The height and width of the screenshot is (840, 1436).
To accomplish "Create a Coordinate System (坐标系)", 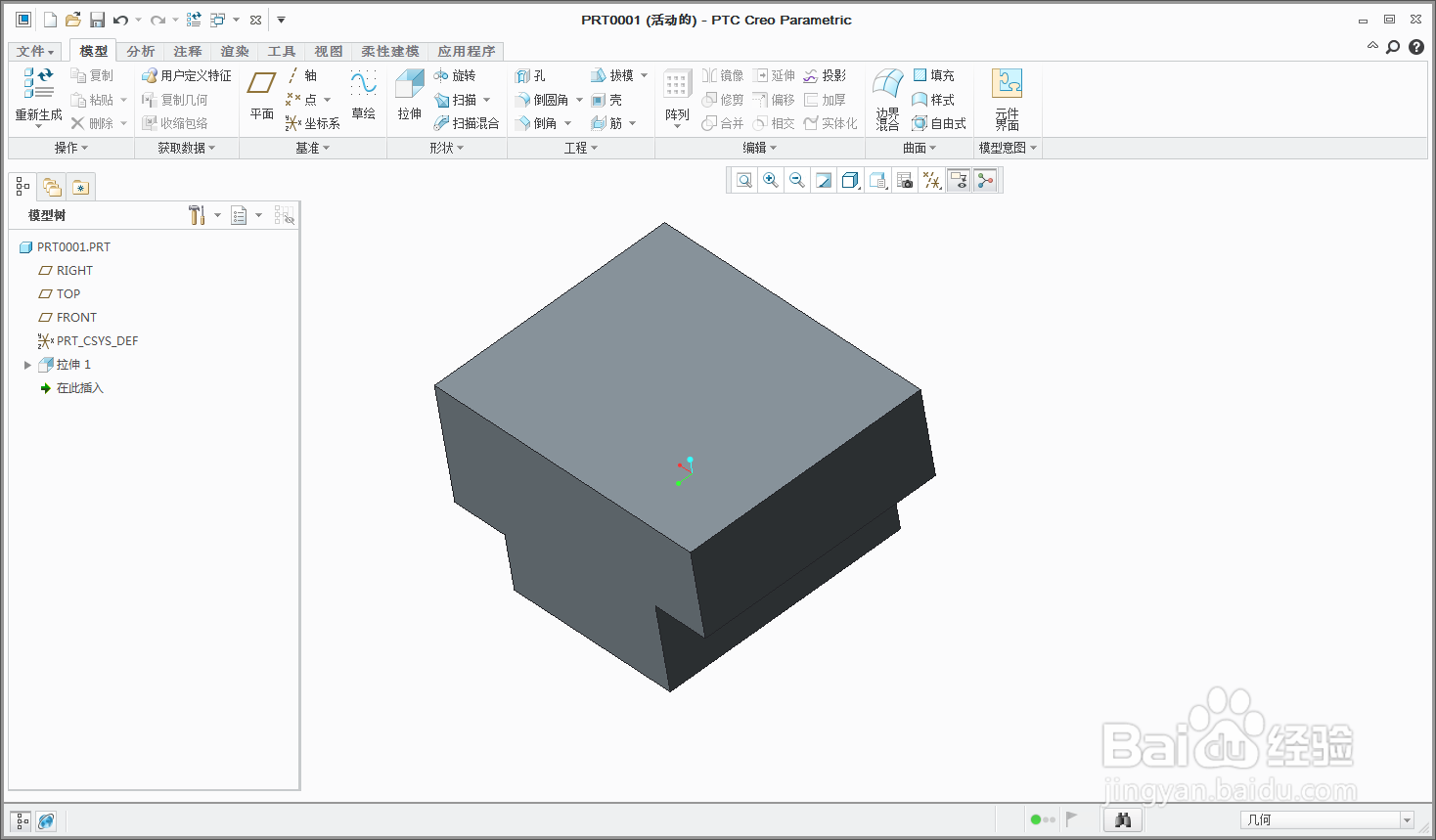I will tap(313, 123).
